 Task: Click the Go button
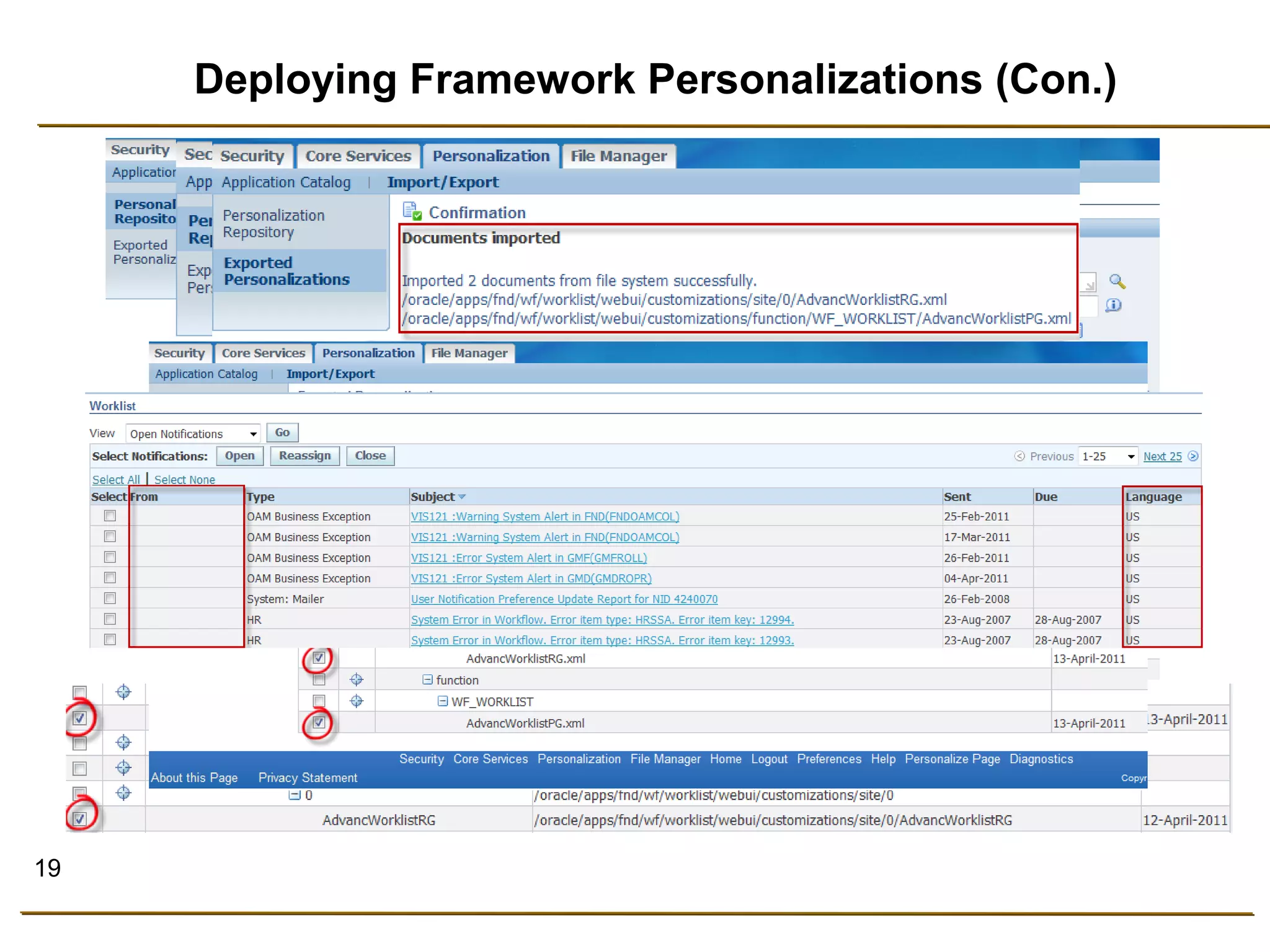pos(282,433)
